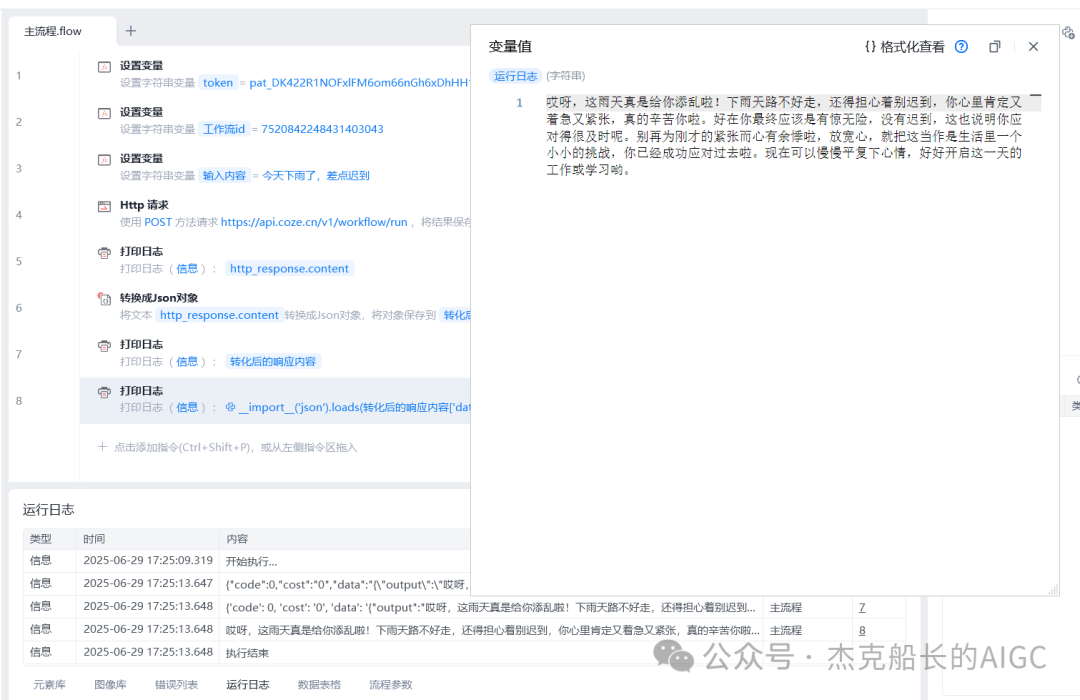The width and height of the screenshot is (1080, 700).
Task: Click the resize grip of the variable dialog
Action: pyautogui.click(x=1052, y=590)
